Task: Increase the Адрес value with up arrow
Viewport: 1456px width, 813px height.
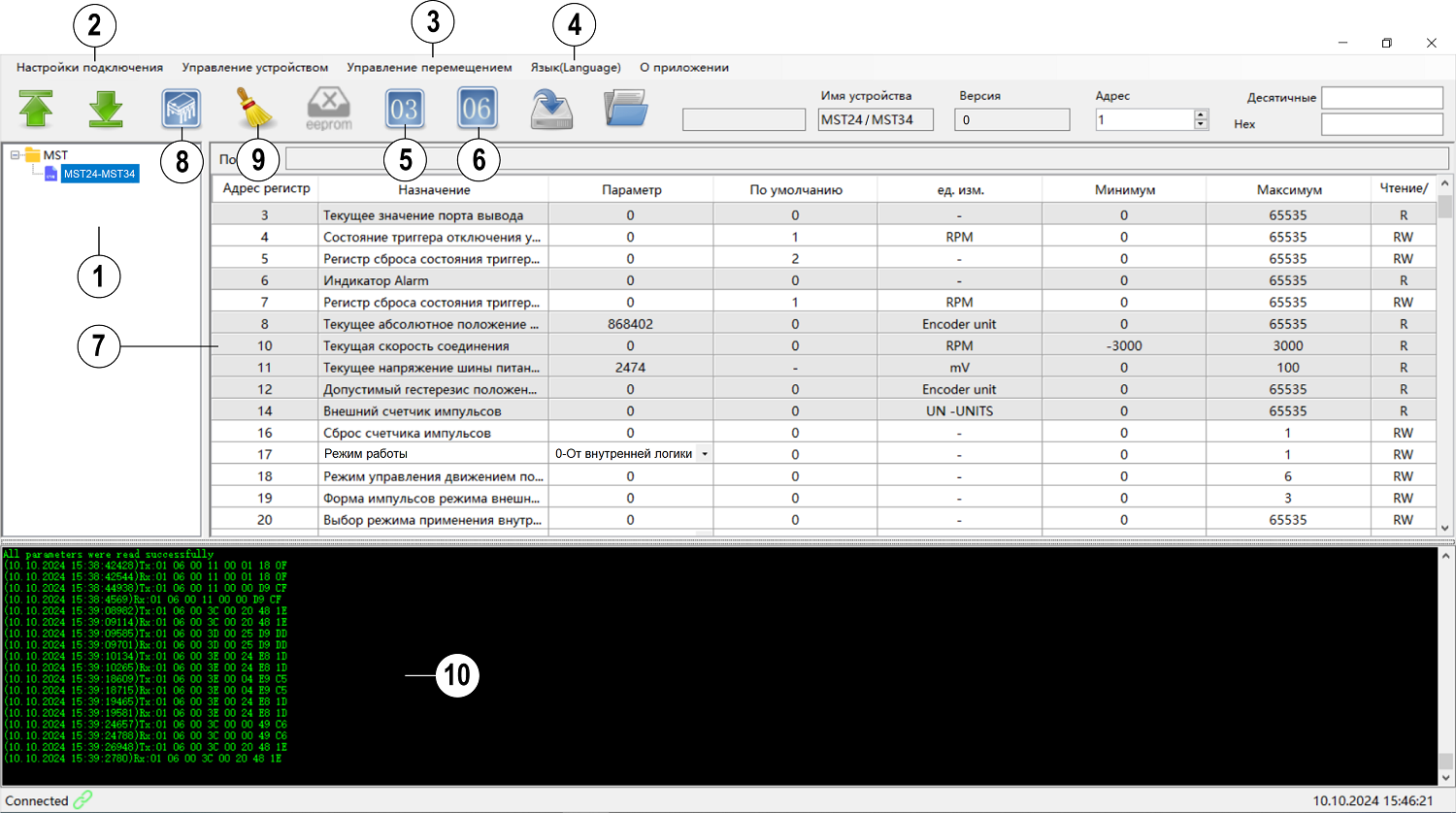Action: (x=1201, y=114)
